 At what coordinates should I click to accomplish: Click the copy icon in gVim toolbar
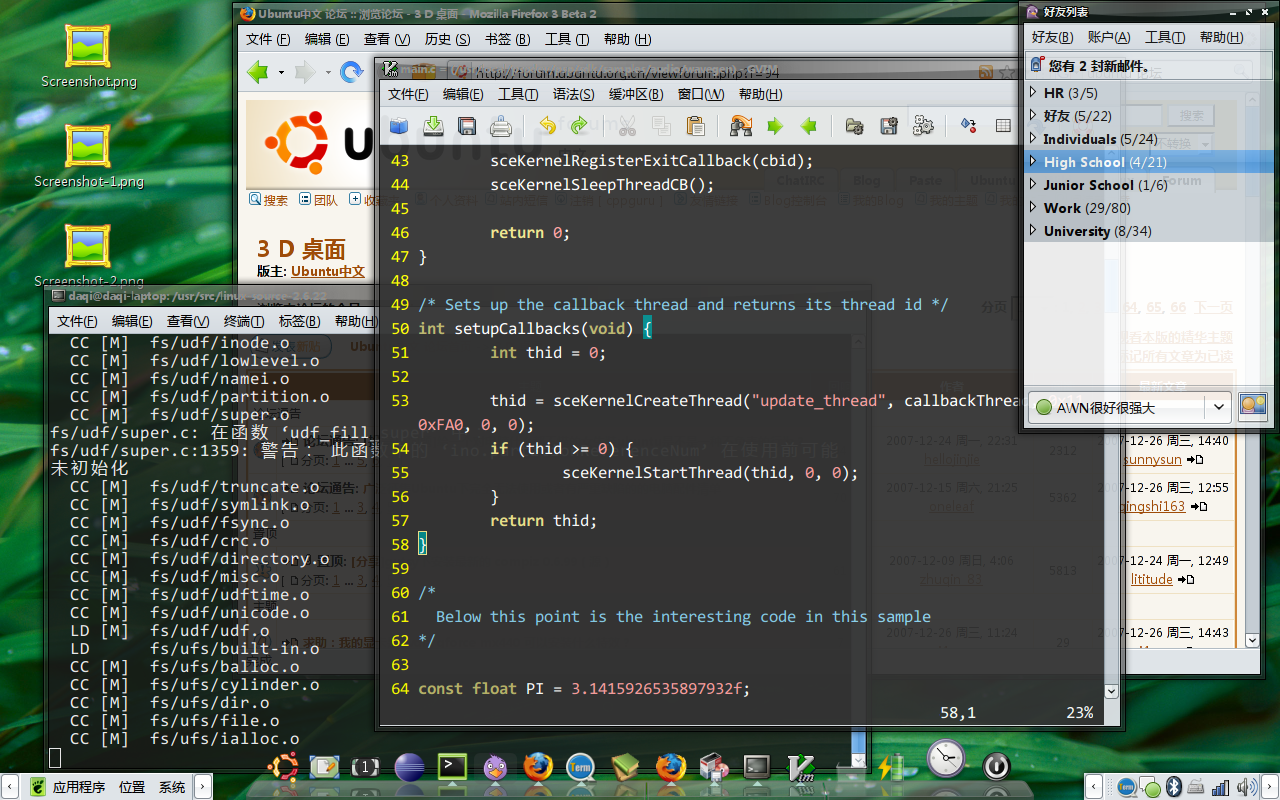click(661, 126)
